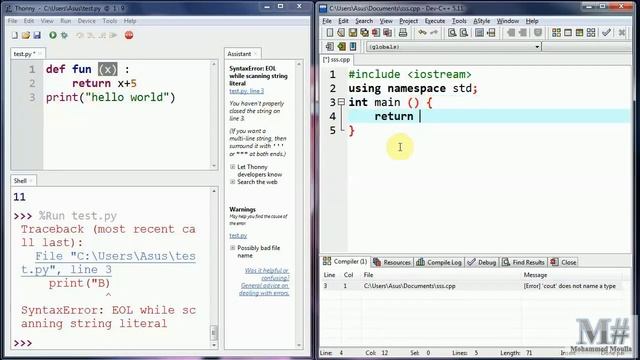This screenshot has height=360, width=640.
Task: Print the file with Dev-C++ printer icon
Action: (x=403, y=33)
